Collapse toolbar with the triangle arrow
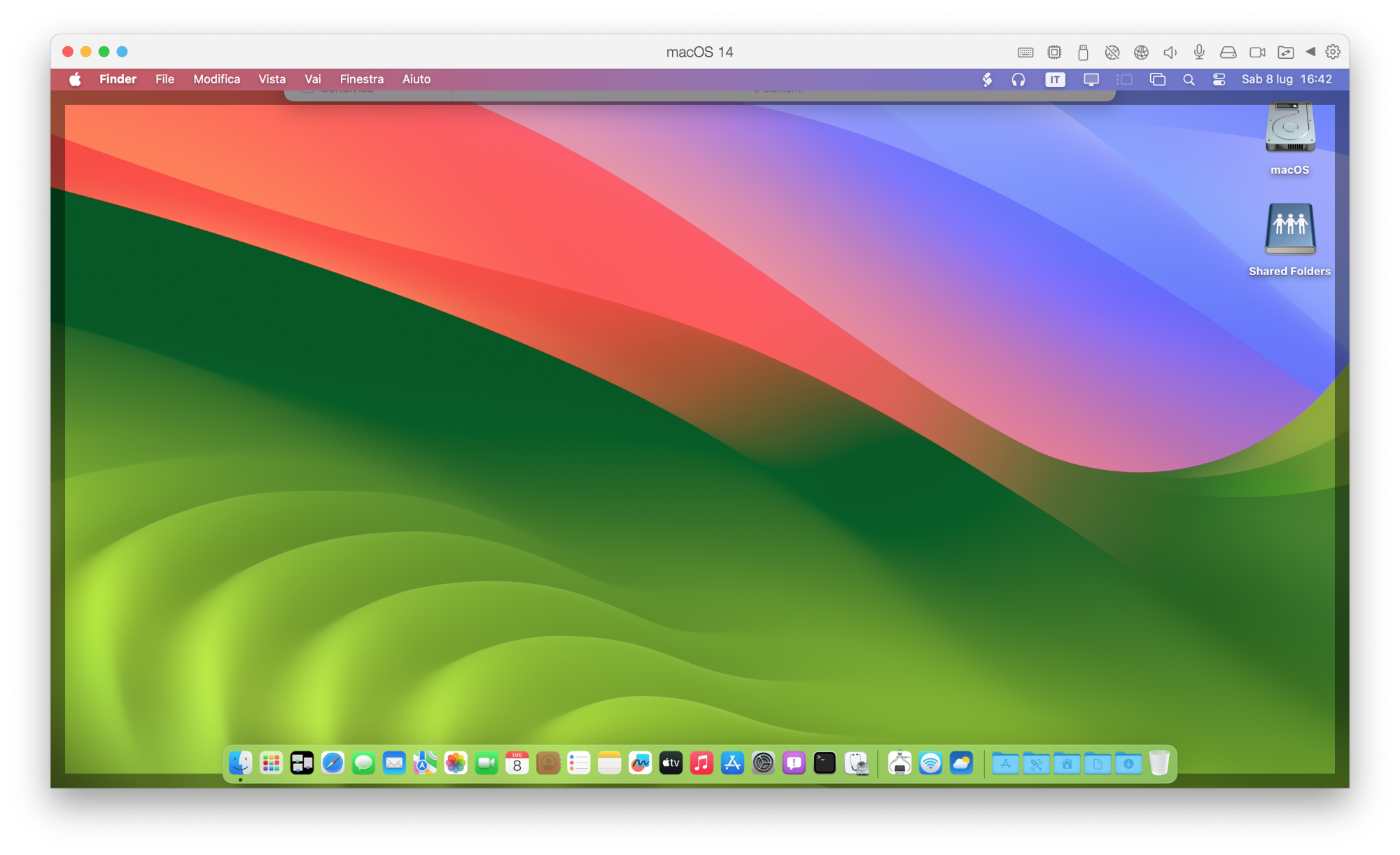1400x855 pixels. (1310, 52)
